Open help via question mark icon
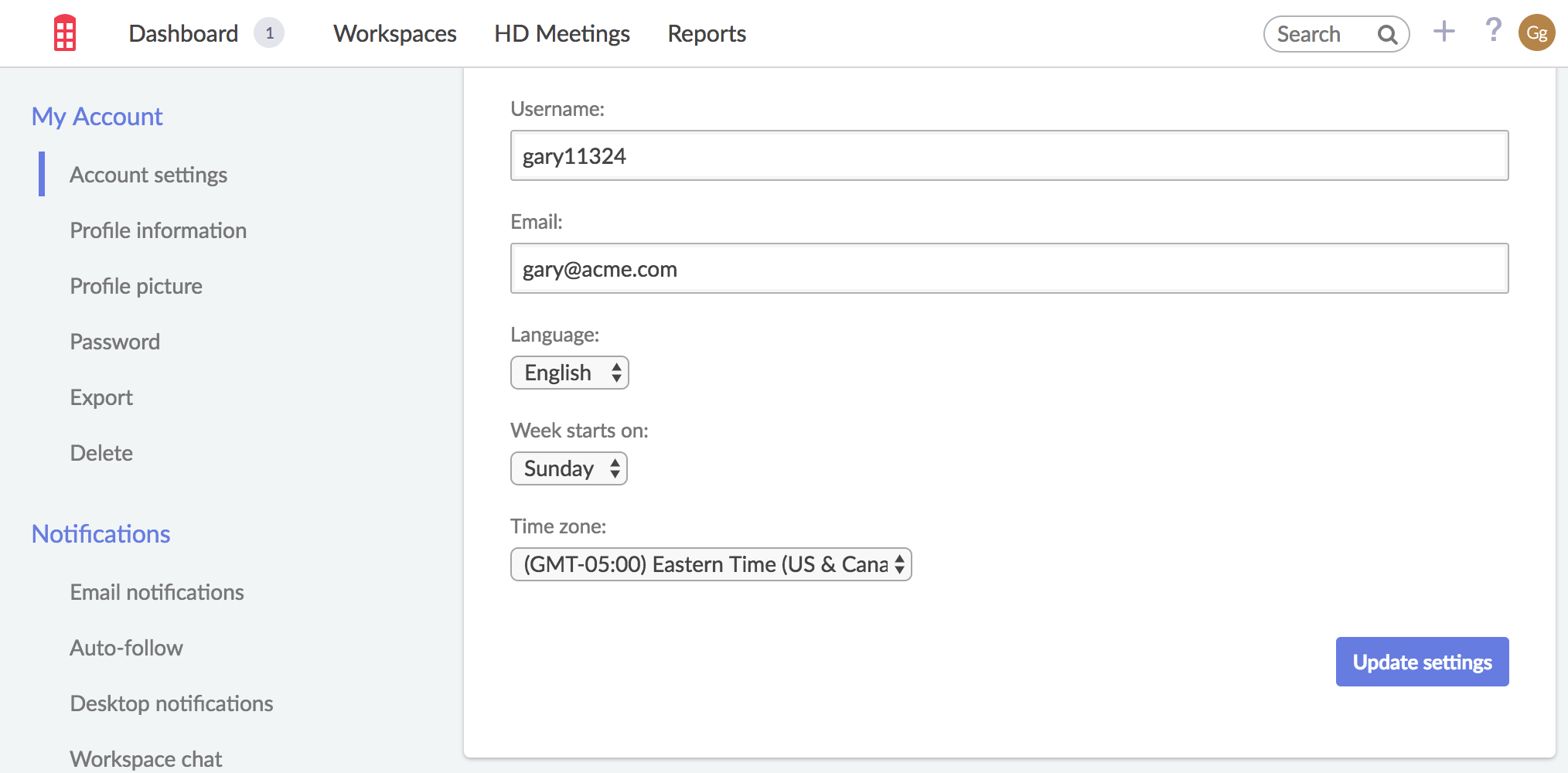Screen dimensions: 1568x773 1493,31
